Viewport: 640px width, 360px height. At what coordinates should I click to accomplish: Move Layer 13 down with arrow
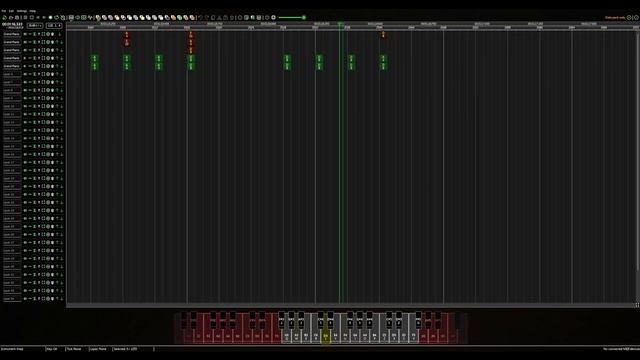[61, 130]
